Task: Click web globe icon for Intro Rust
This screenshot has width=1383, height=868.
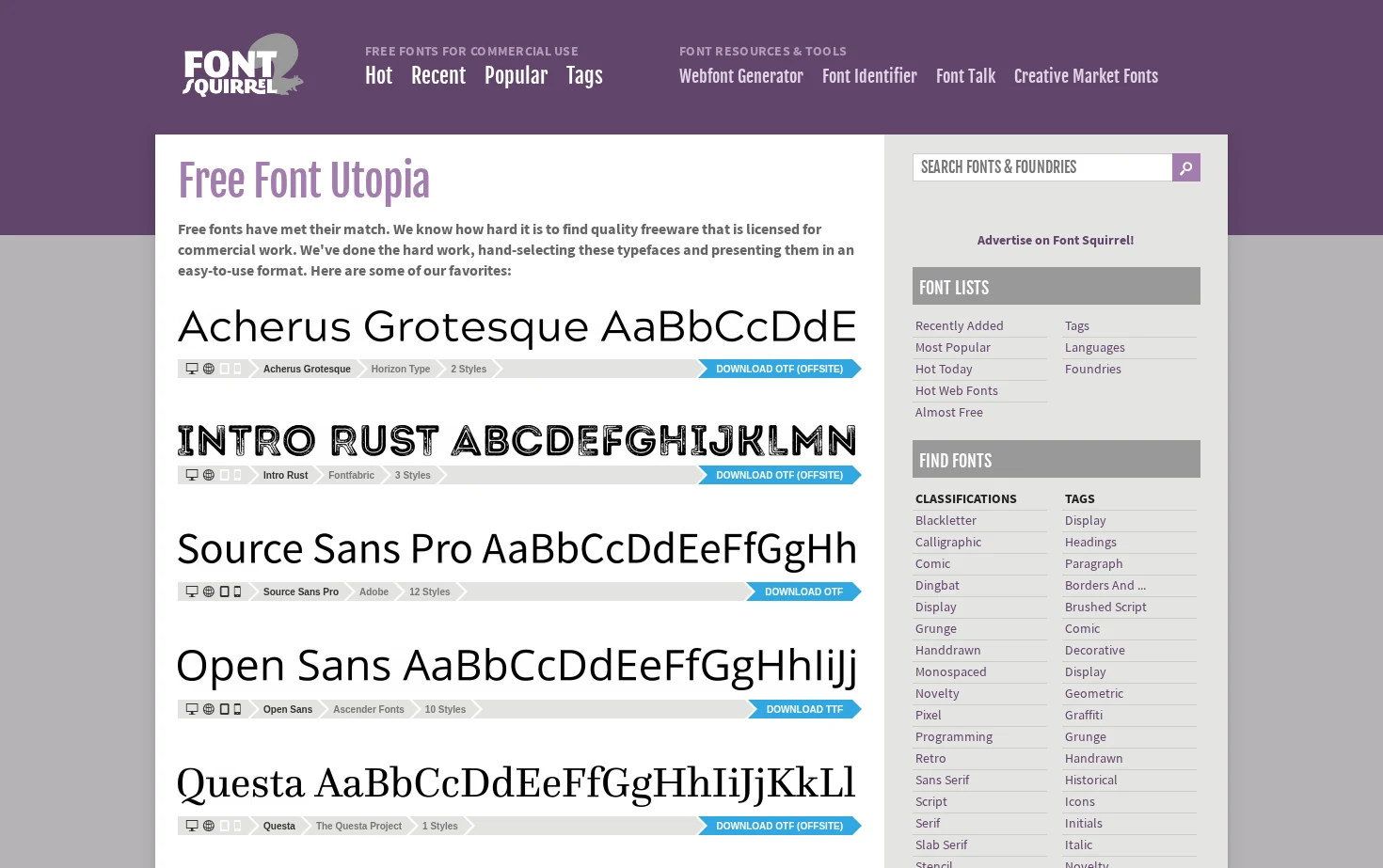Action: (x=209, y=475)
